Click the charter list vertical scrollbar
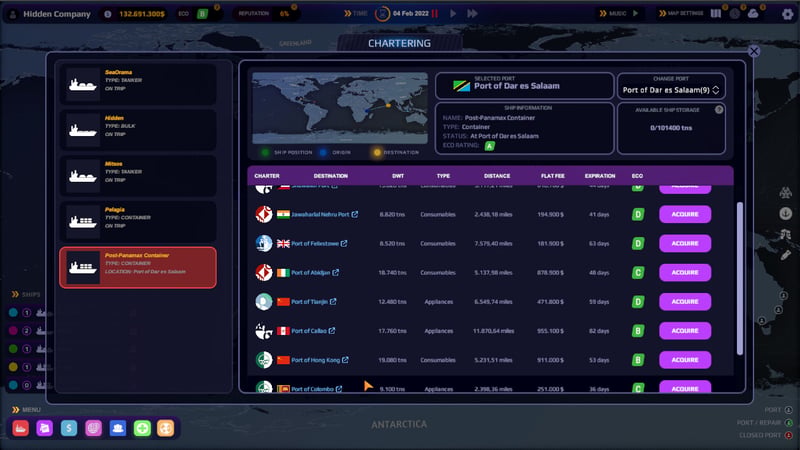Screen dimensions: 800x450 (x=740, y=278)
